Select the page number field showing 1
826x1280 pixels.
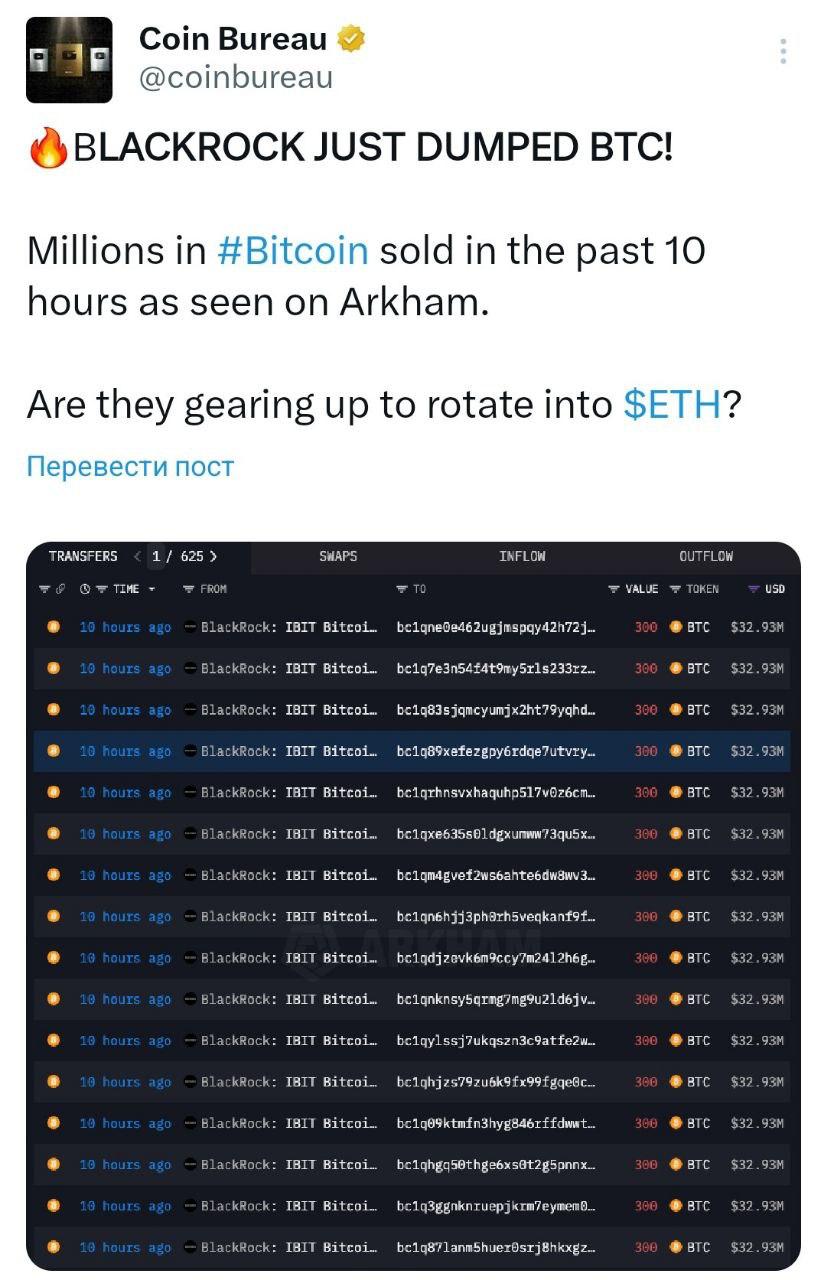click(157, 556)
